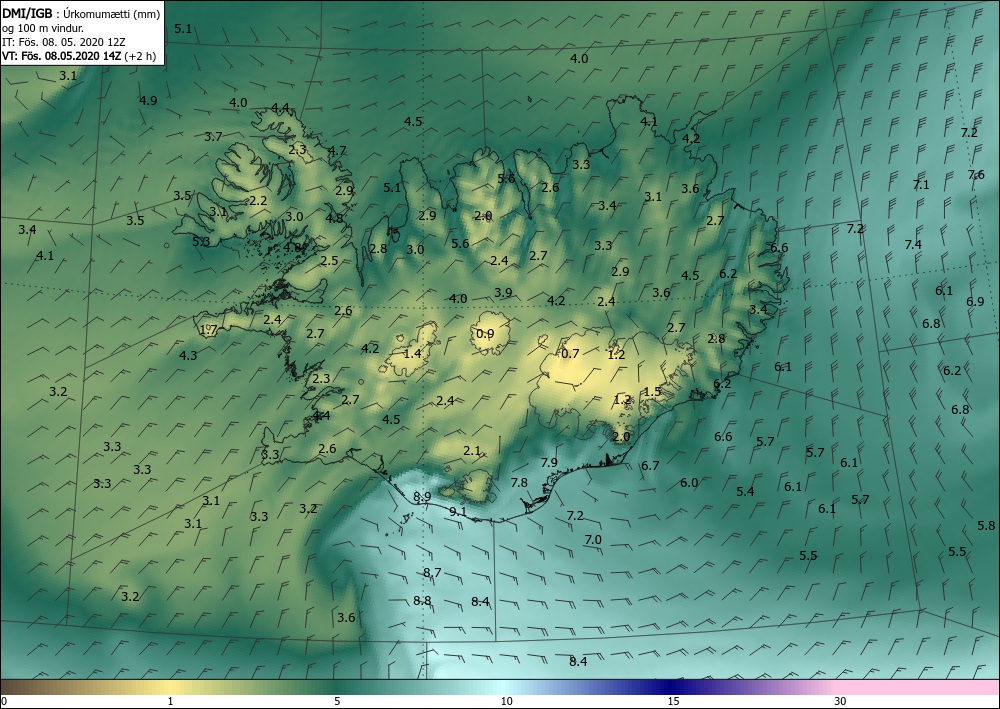1000x709 pixels.
Task: Click the 2.5 value on the map
Action: (x=330, y=260)
